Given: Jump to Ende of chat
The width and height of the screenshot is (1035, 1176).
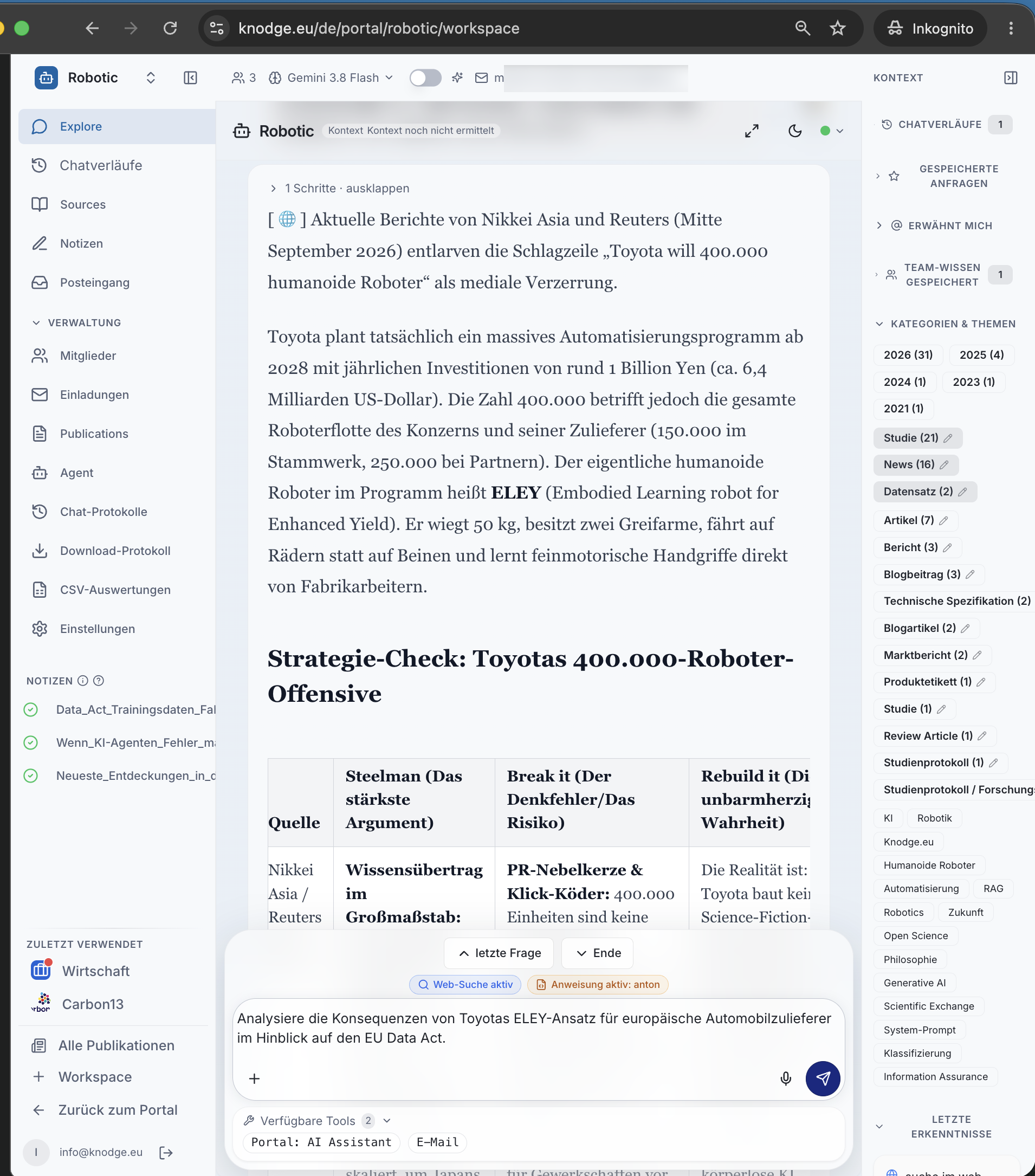Looking at the screenshot, I should (x=597, y=953).
